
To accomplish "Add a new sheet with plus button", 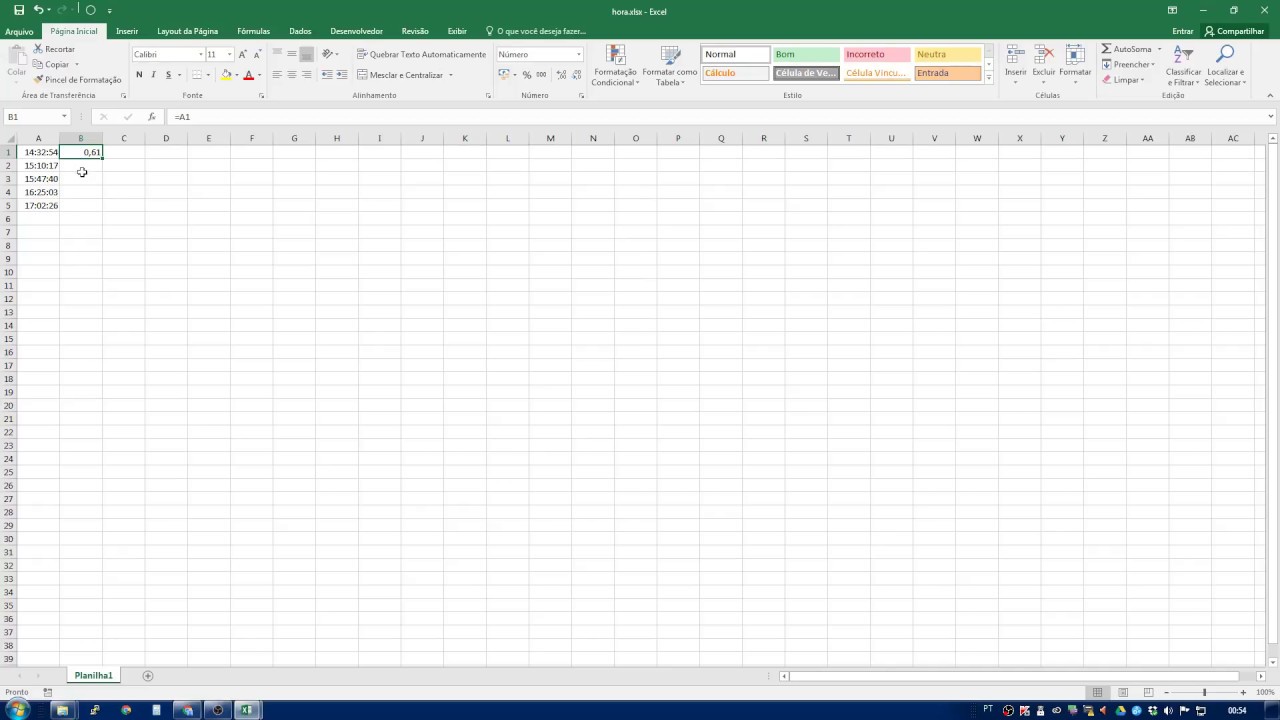I will 148,676.
